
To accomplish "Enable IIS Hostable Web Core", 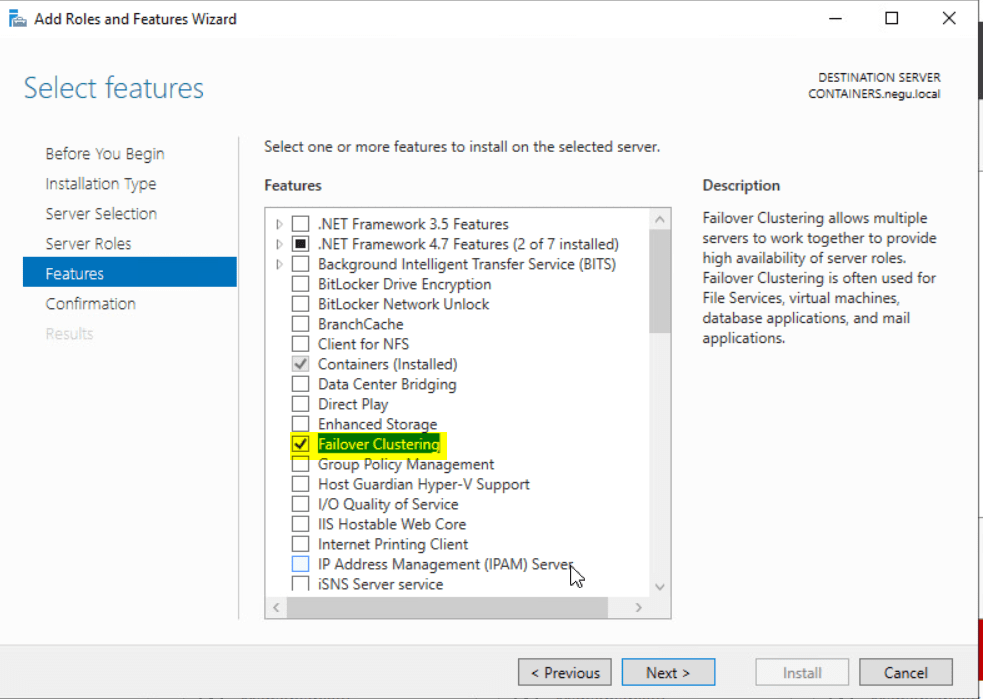I will point(301,524).
